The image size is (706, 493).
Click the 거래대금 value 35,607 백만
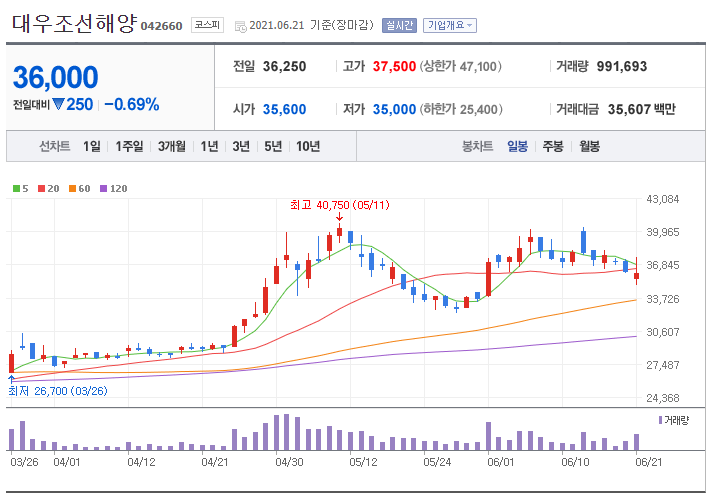(x=642, y=109)
